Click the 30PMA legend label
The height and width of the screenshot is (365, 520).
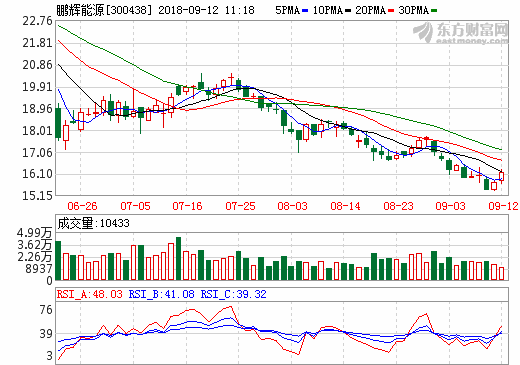[x=414, y=10]
